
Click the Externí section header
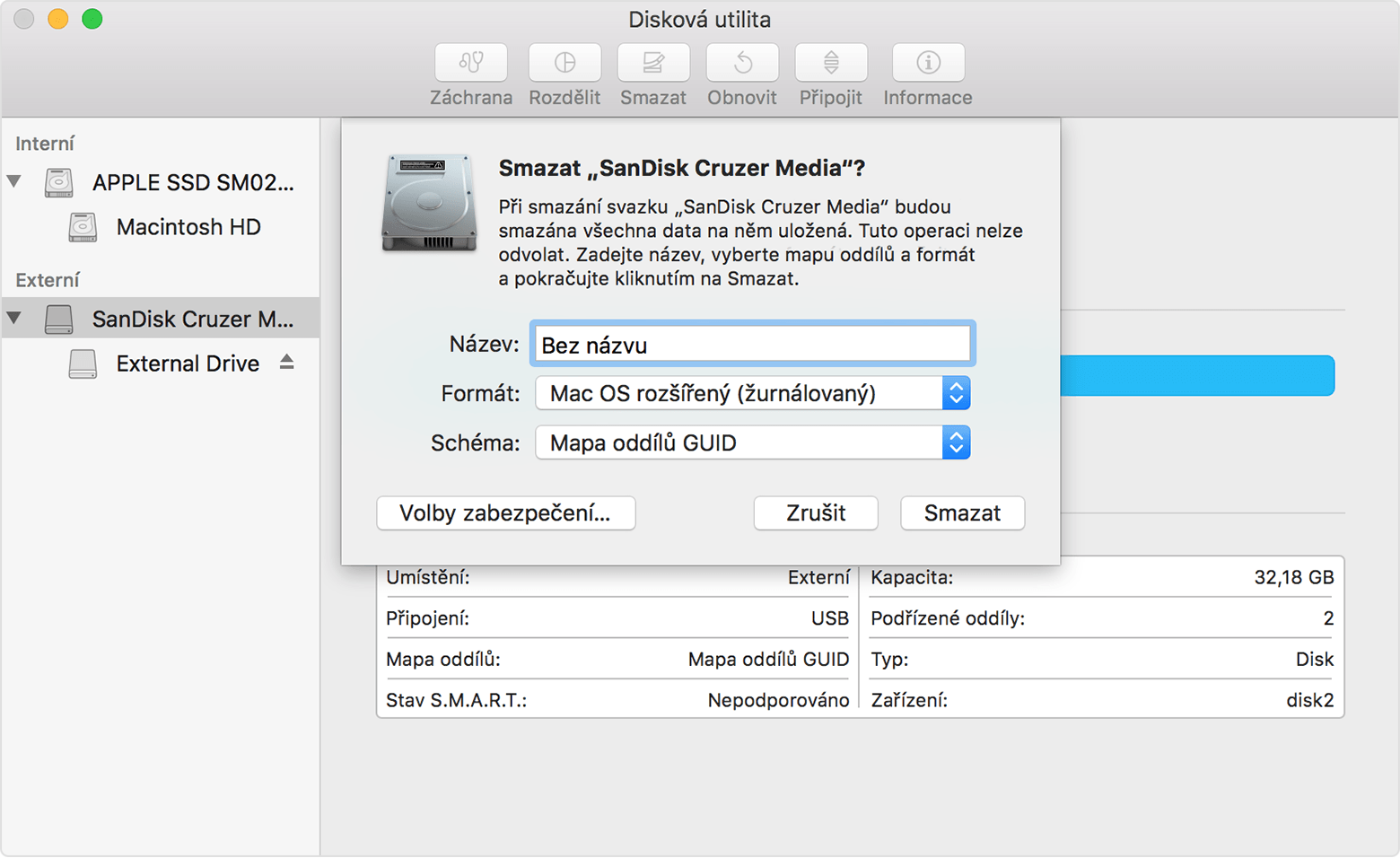48,280
